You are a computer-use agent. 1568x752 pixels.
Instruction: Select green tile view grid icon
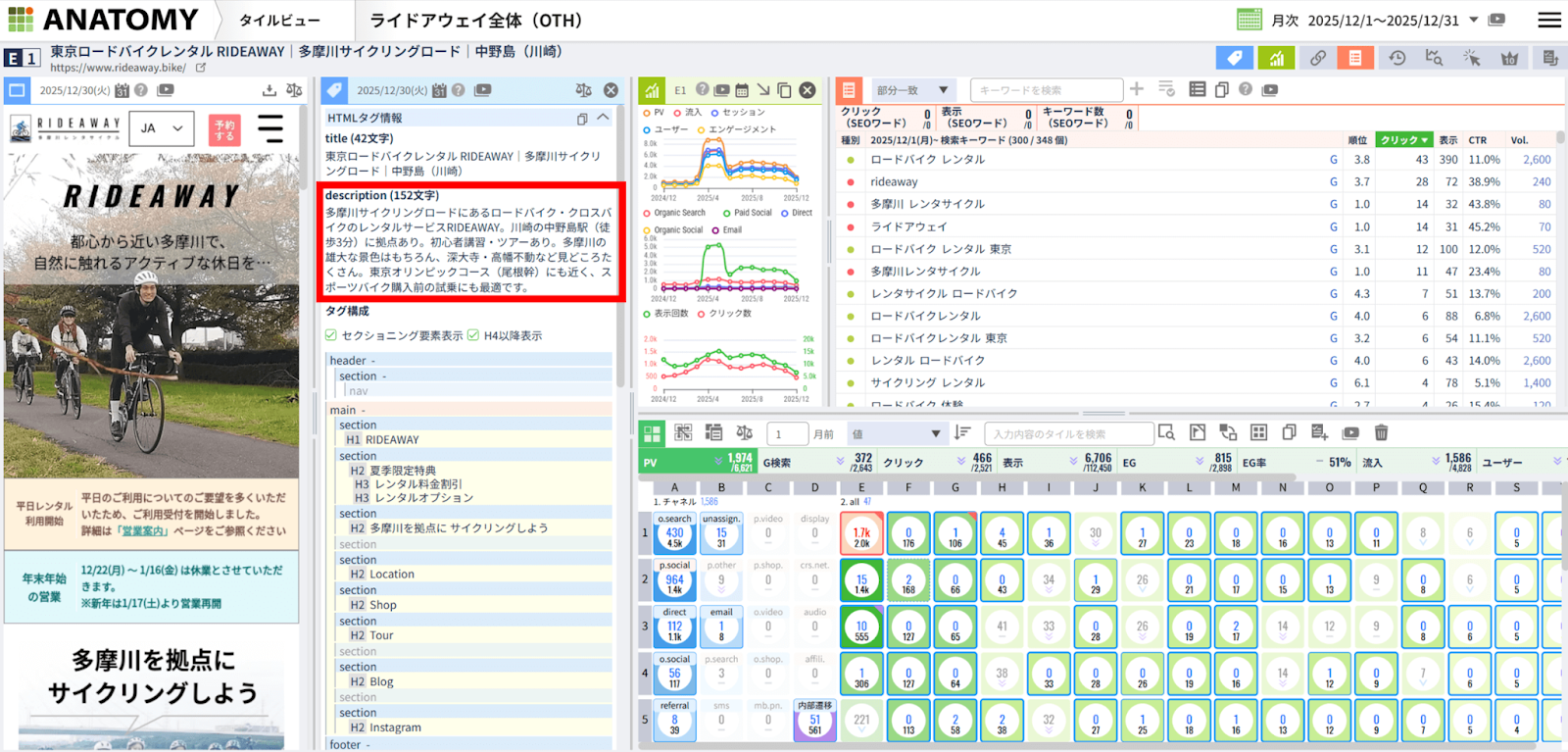coord(652,432)
